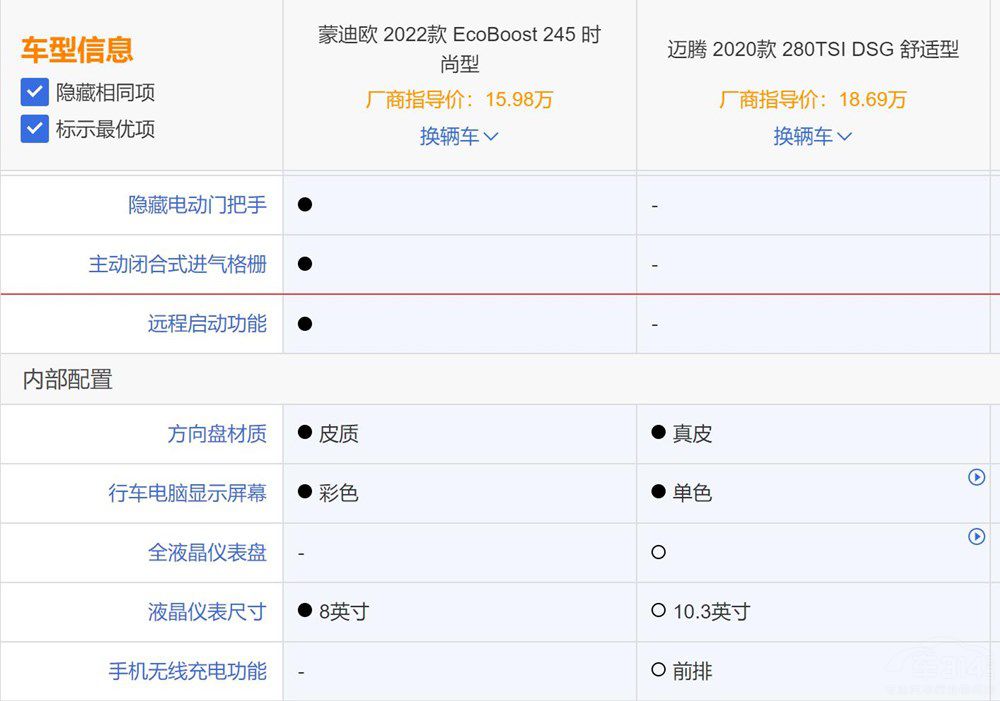Open the 行车电脑显示屏幕 parameter link
1000x701 pixels.
pyautogui.click(x=187, y=493)
